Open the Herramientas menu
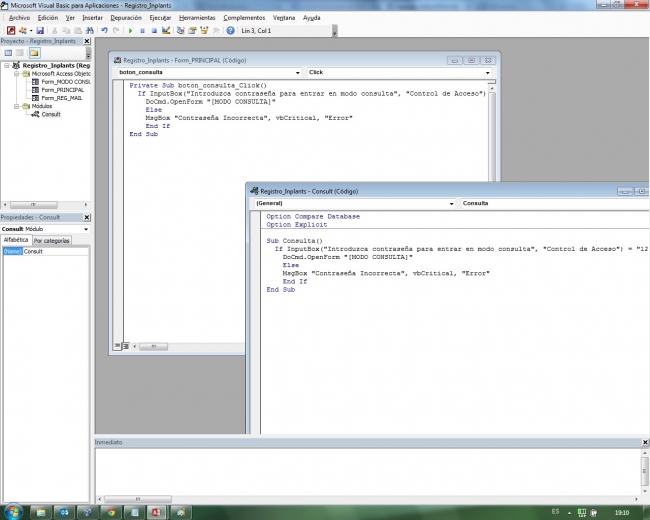 click(x=197, y=18)
